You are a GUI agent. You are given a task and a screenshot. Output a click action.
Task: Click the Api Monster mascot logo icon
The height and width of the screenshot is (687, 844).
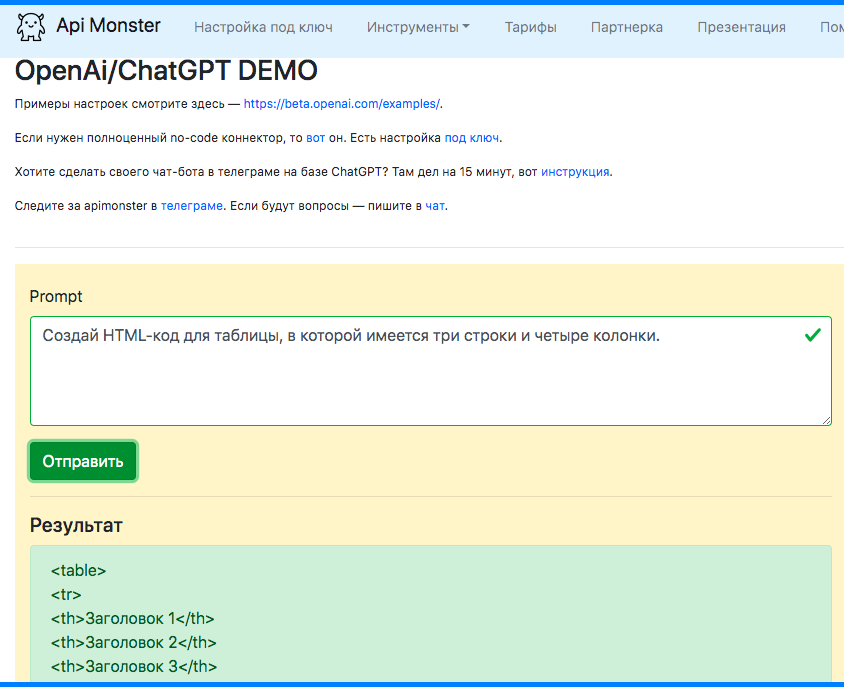[x=31, y=26]
